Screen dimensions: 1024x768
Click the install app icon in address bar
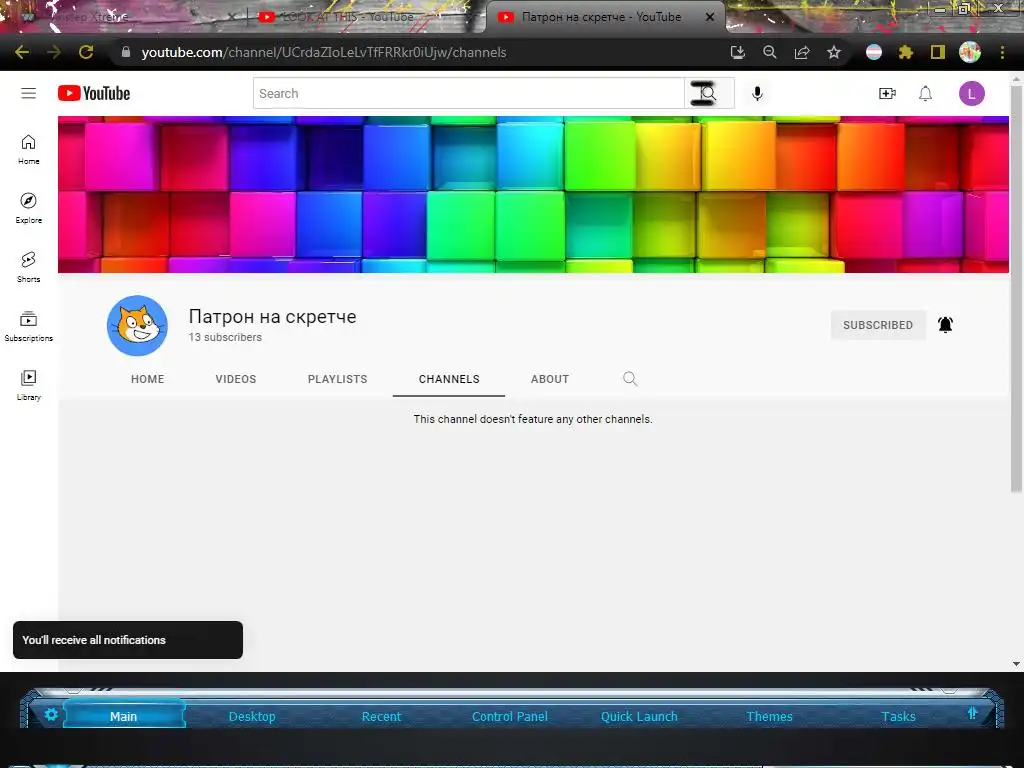coord(737,52)
